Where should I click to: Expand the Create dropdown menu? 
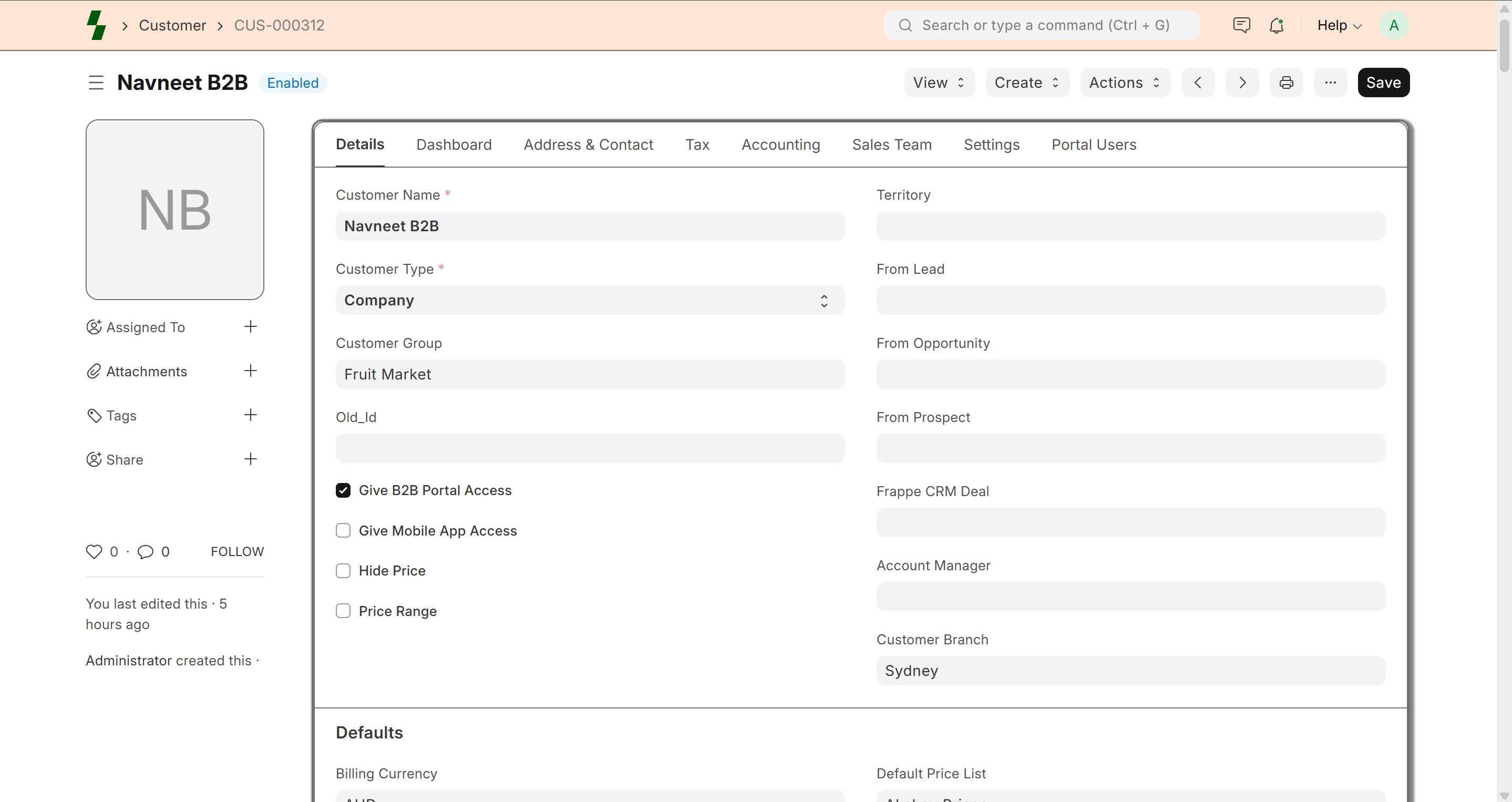click(x=1026, y=83)
